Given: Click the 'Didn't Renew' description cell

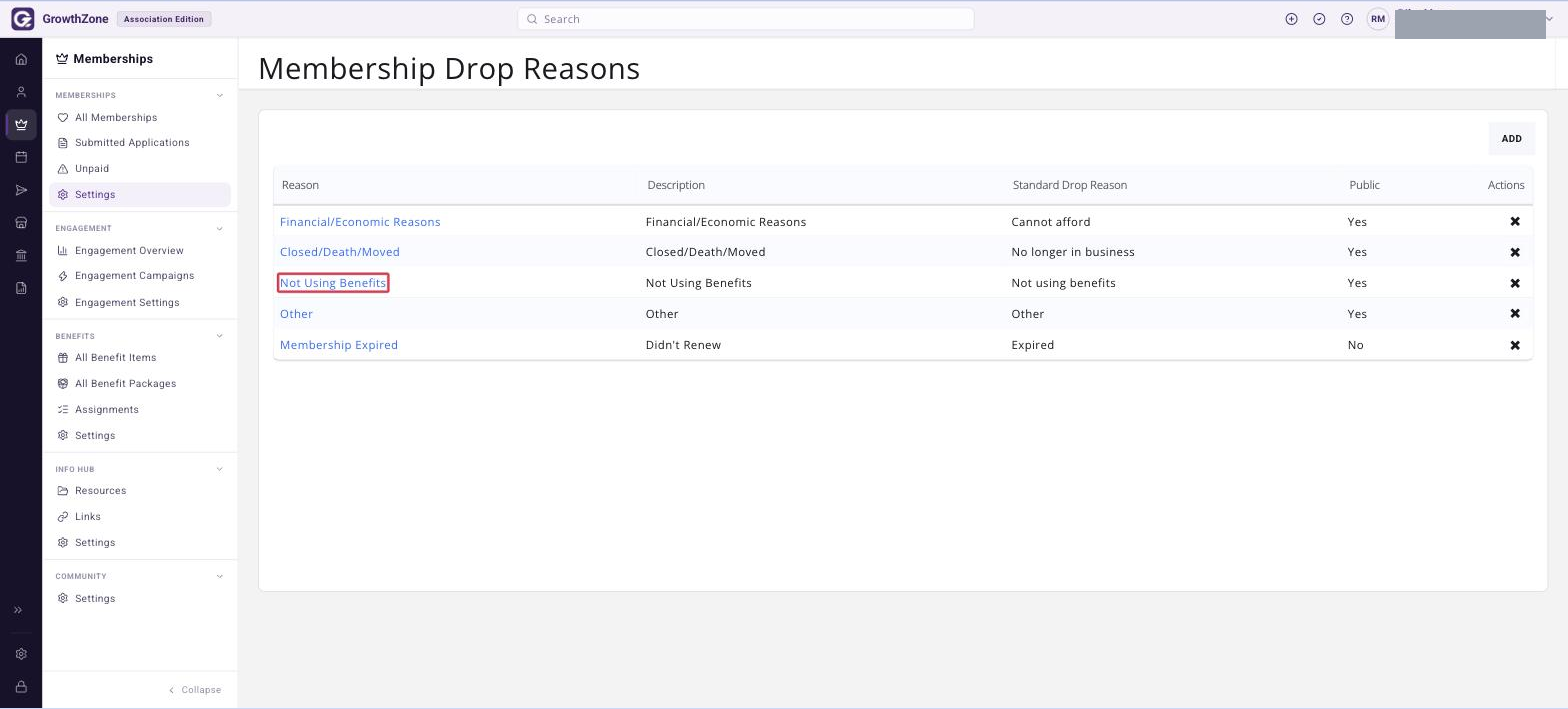Looking at the screenshot, I should pos(683,345).
